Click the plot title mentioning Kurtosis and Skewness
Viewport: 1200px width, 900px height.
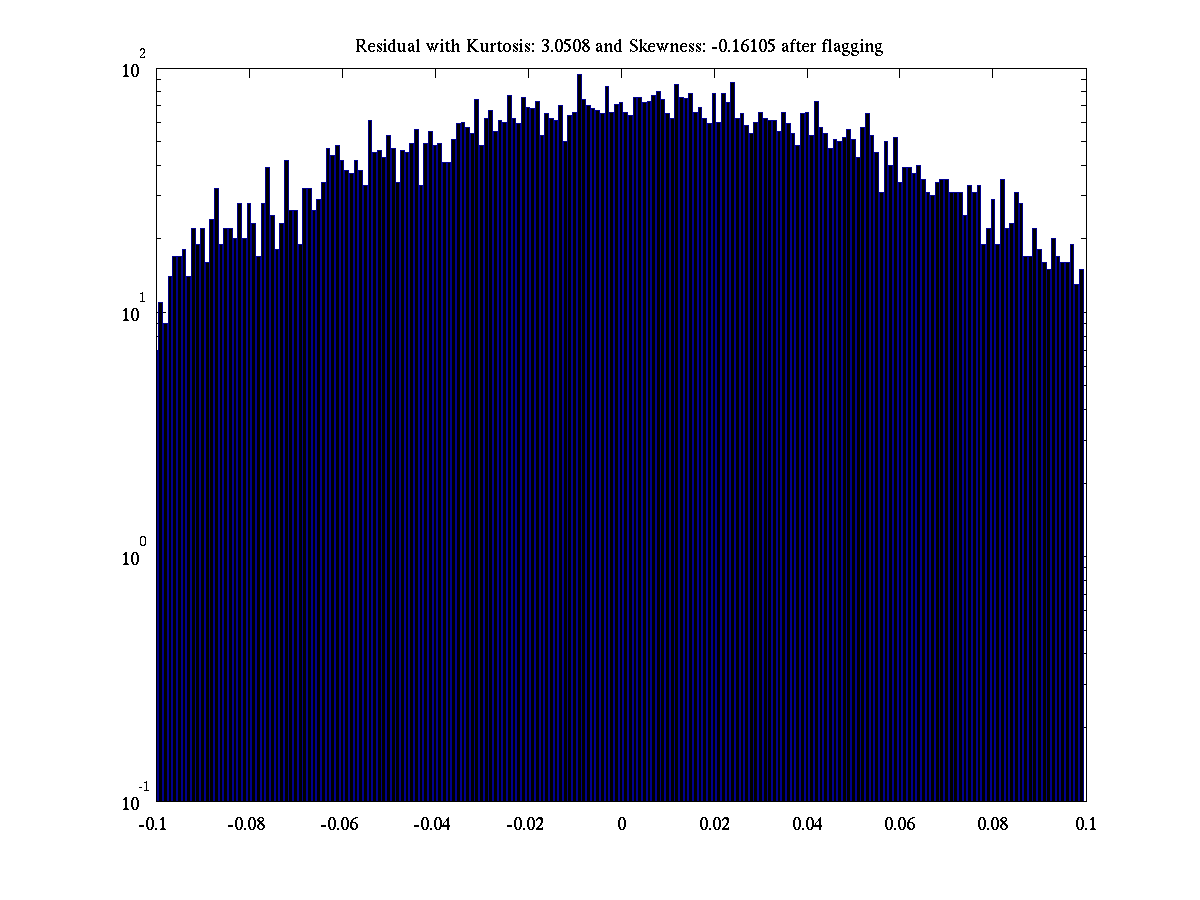click(x=619, y=46)
